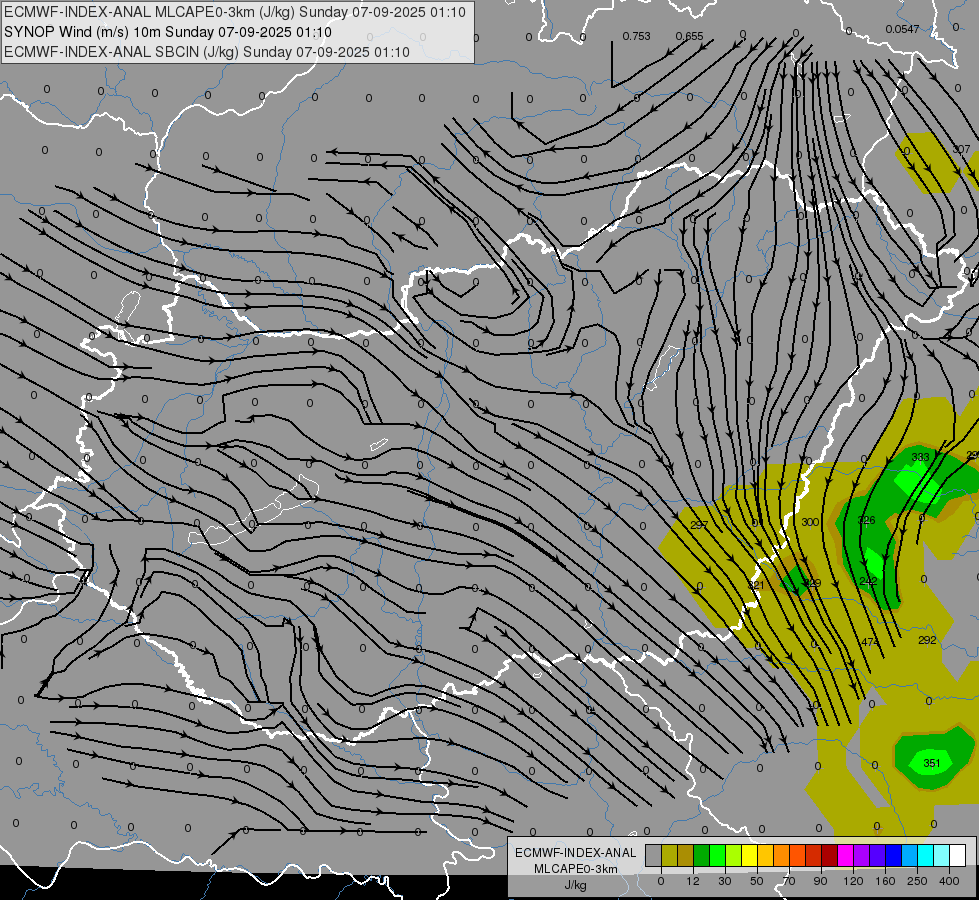Click the legend scale label 70

[789, 881]
